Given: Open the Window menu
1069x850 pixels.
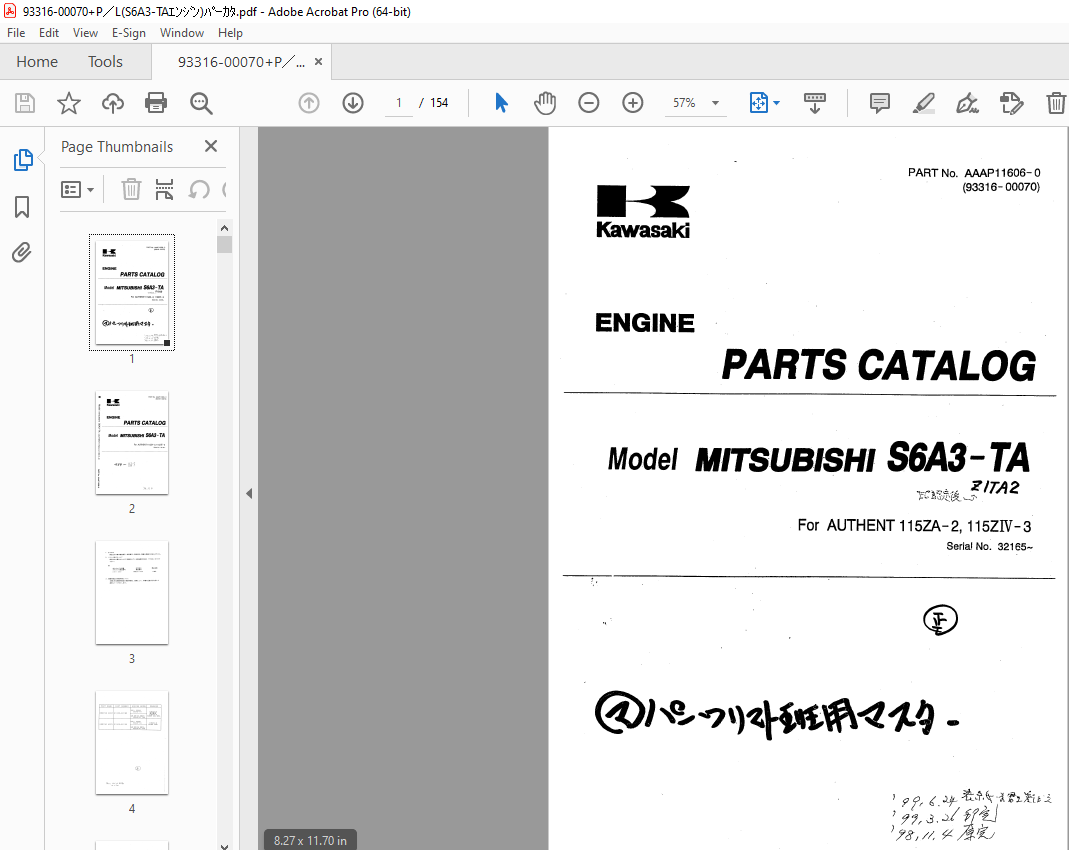Looking at the screenshot, I should pos(181,33).
